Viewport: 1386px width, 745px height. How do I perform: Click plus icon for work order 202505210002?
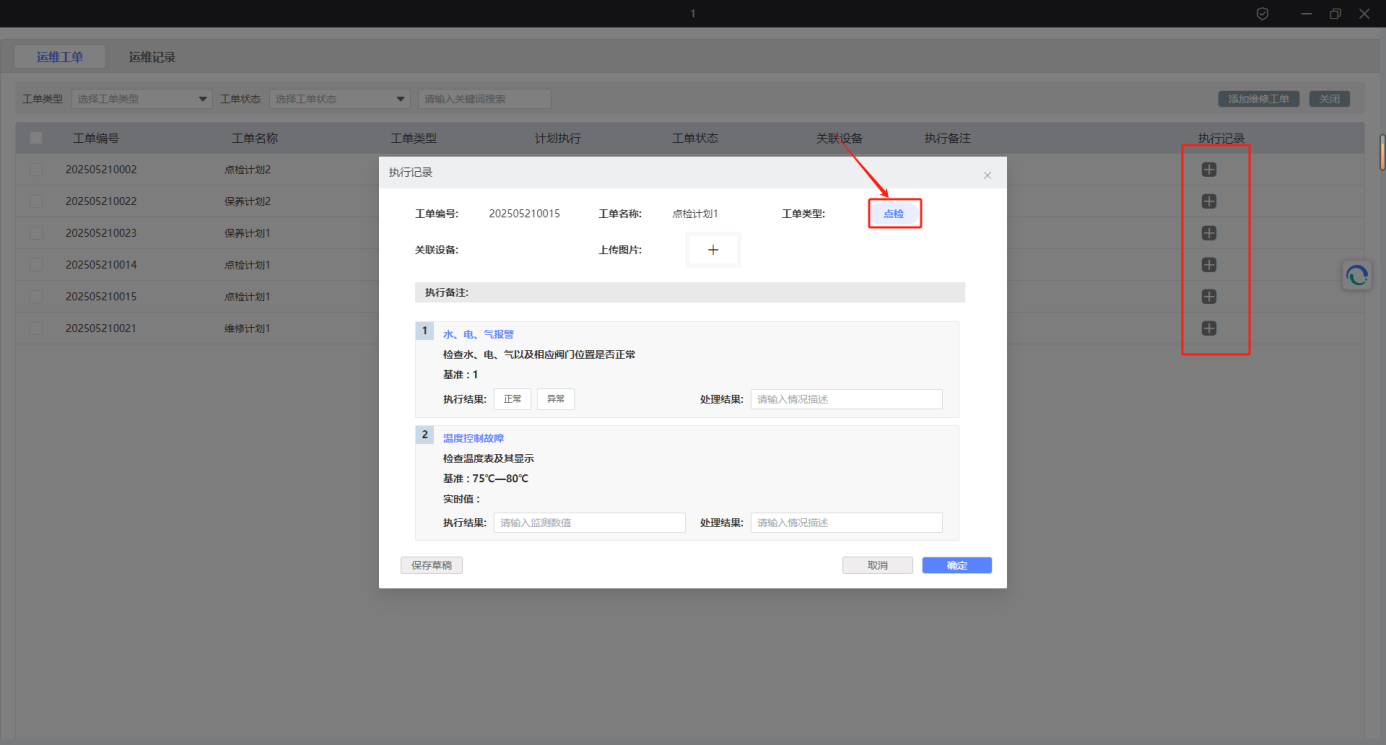pyautogui.click(x=1208, y=170)
